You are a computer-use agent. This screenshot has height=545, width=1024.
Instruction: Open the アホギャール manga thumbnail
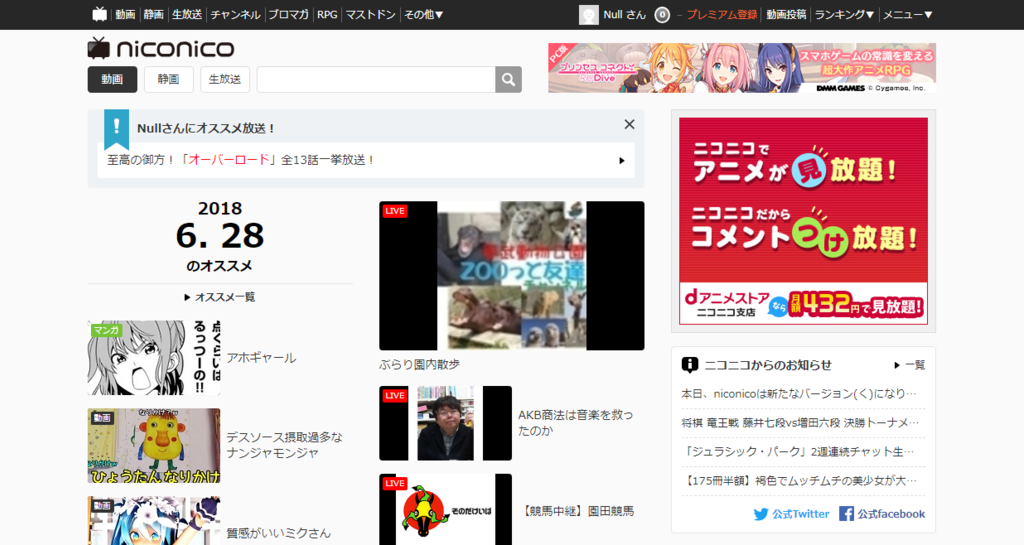coord(154,358)
